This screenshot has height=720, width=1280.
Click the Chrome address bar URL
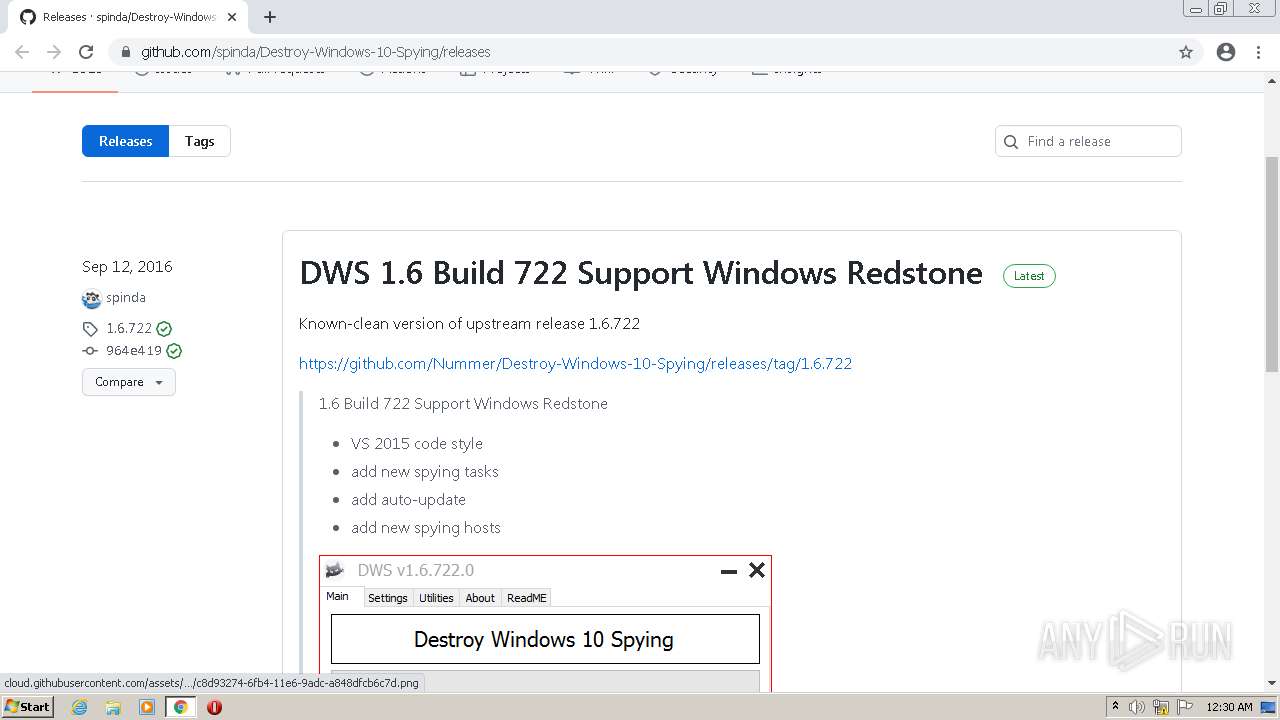[x=316, y=52]
